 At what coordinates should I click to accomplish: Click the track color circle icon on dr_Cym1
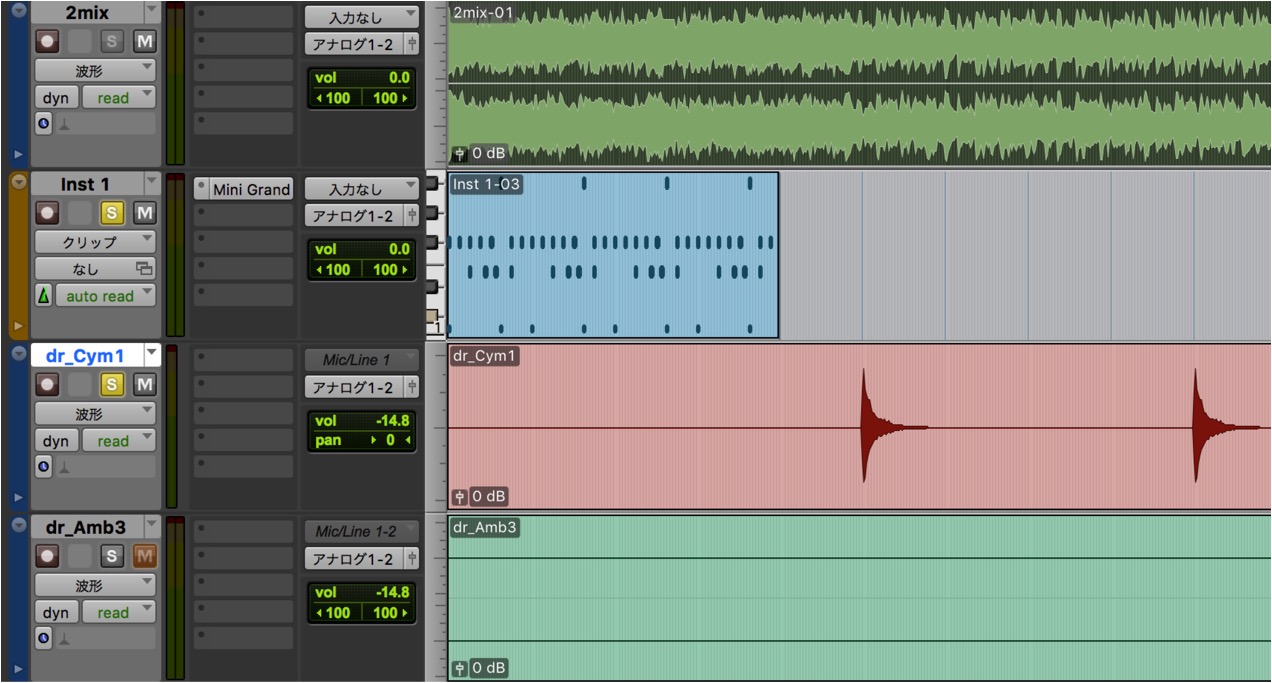pyautogui.click(x=17, y=354)
